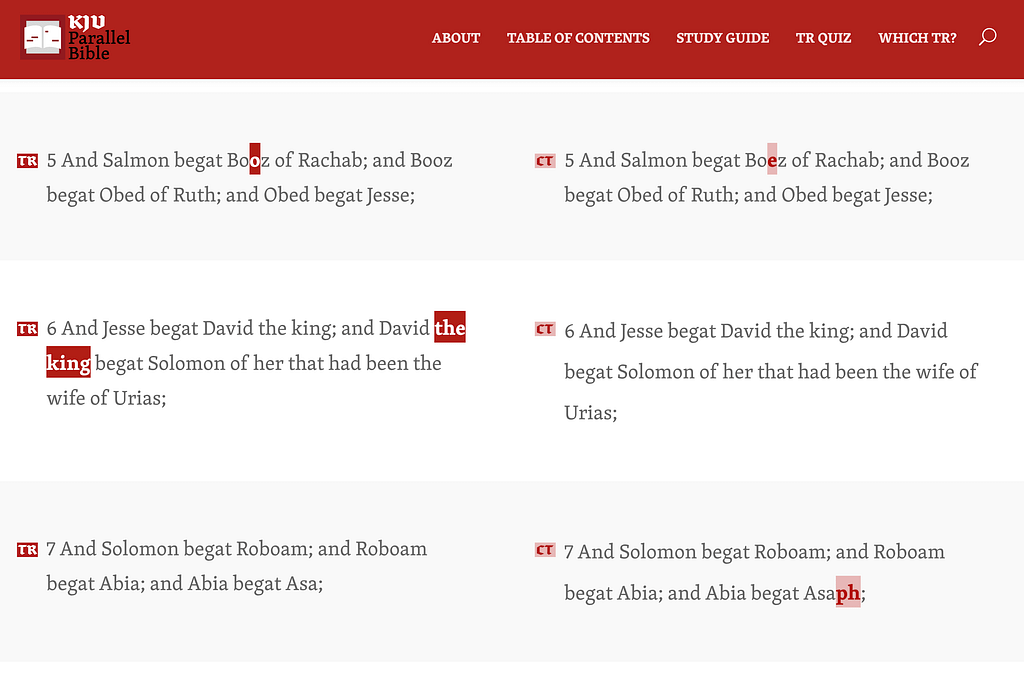Viewport: 1024px width, 675px height.
Task: Navigate to Which TR? page
Action: pos(917,38)
